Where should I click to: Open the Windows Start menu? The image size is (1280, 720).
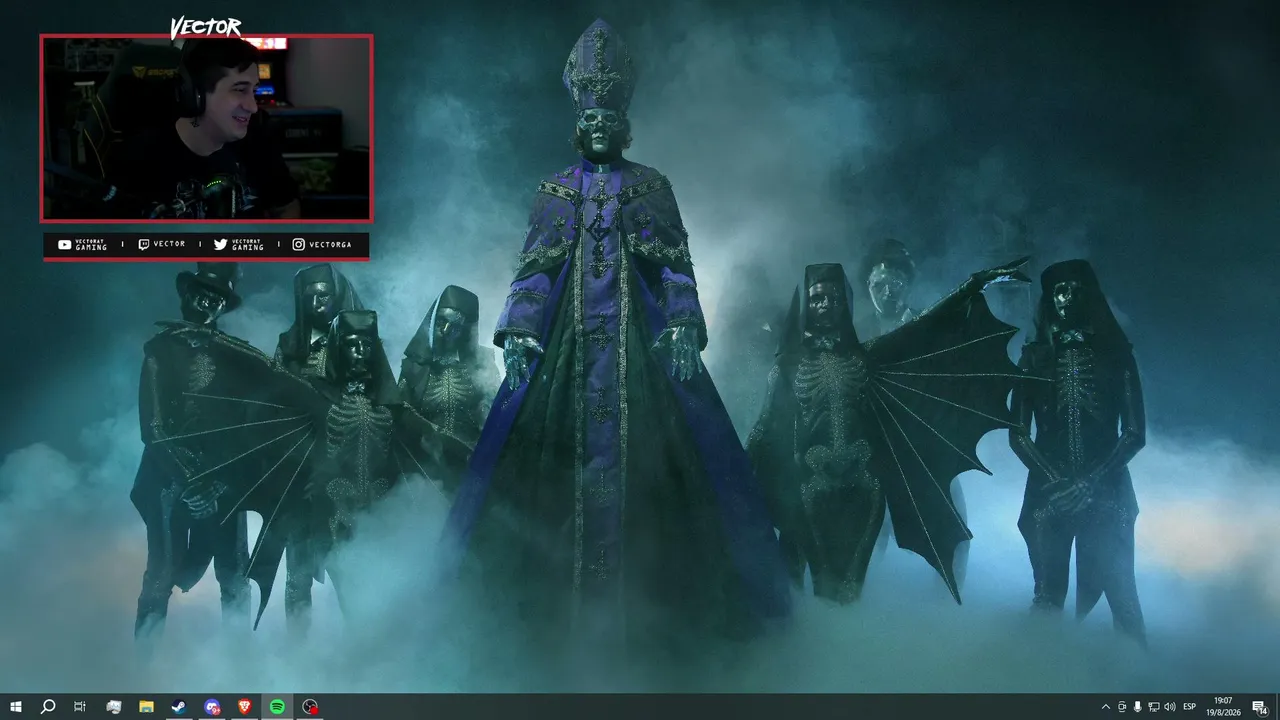click(x=16, y=706)
